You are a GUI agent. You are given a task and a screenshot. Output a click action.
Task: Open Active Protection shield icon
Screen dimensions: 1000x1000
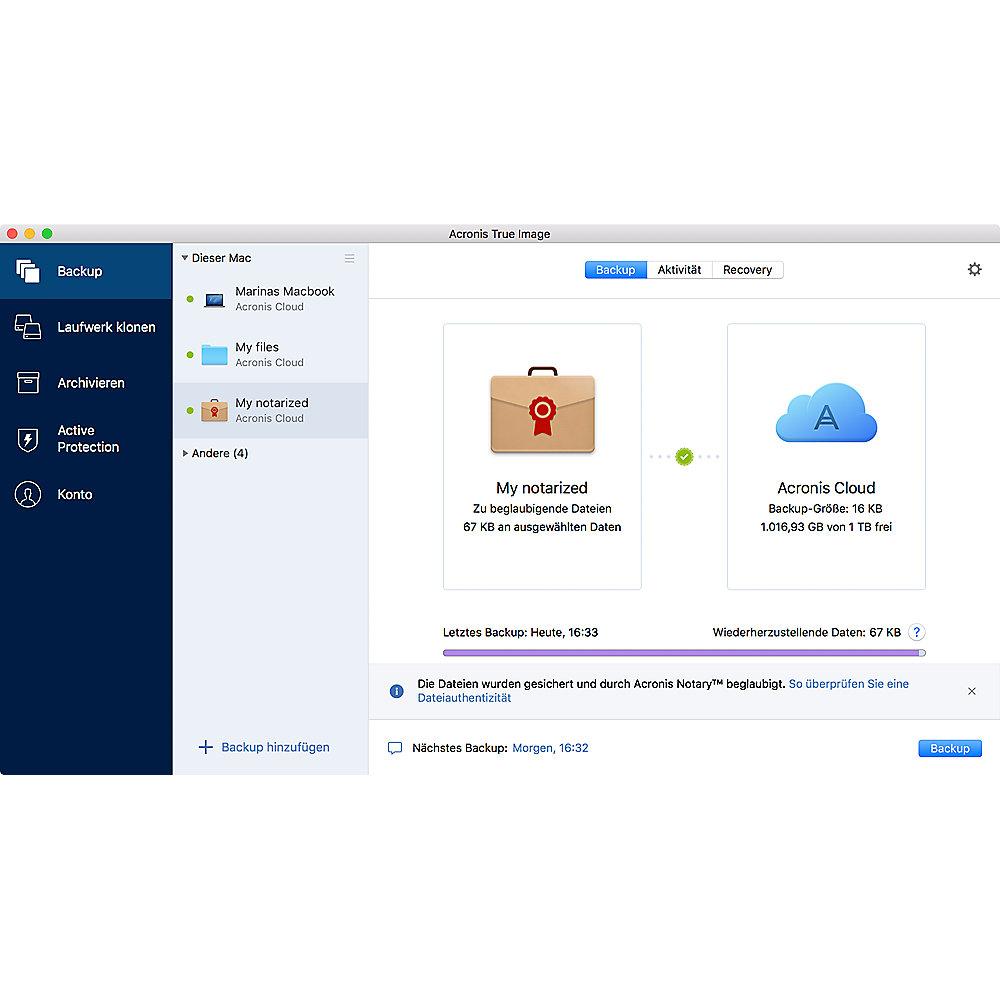click(28, 439)
